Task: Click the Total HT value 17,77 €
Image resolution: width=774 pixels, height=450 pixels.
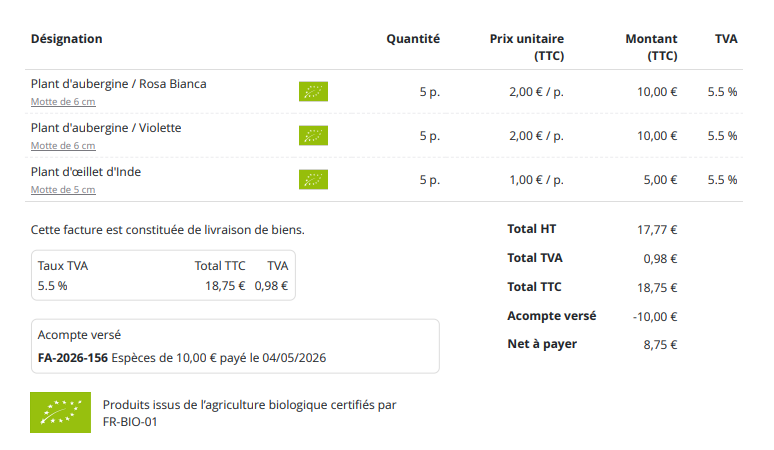Action: [657, 230]
